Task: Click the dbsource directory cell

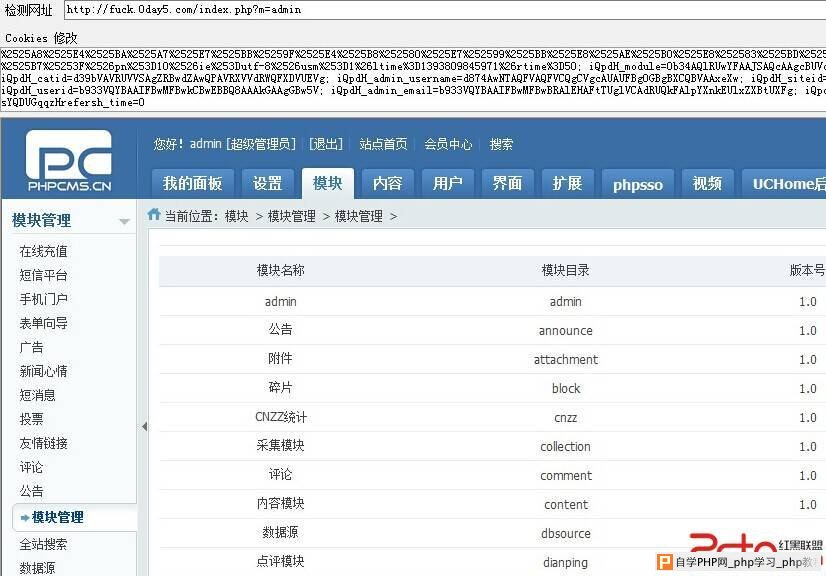Action: tap(566, 533)
